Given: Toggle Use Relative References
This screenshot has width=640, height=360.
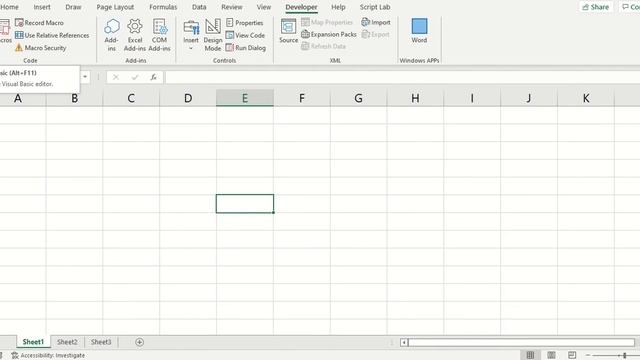Looking at the screenshot, I should point(52,36).
